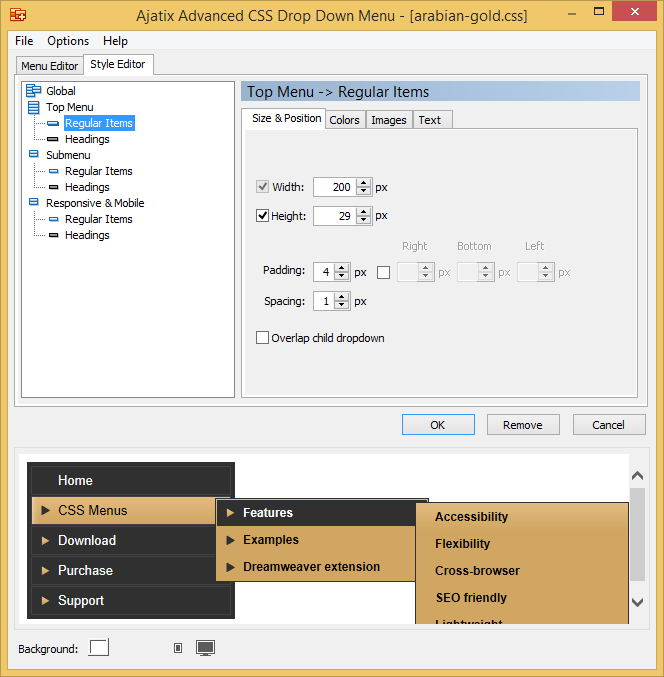Click the Remove button

click(523, 425)
